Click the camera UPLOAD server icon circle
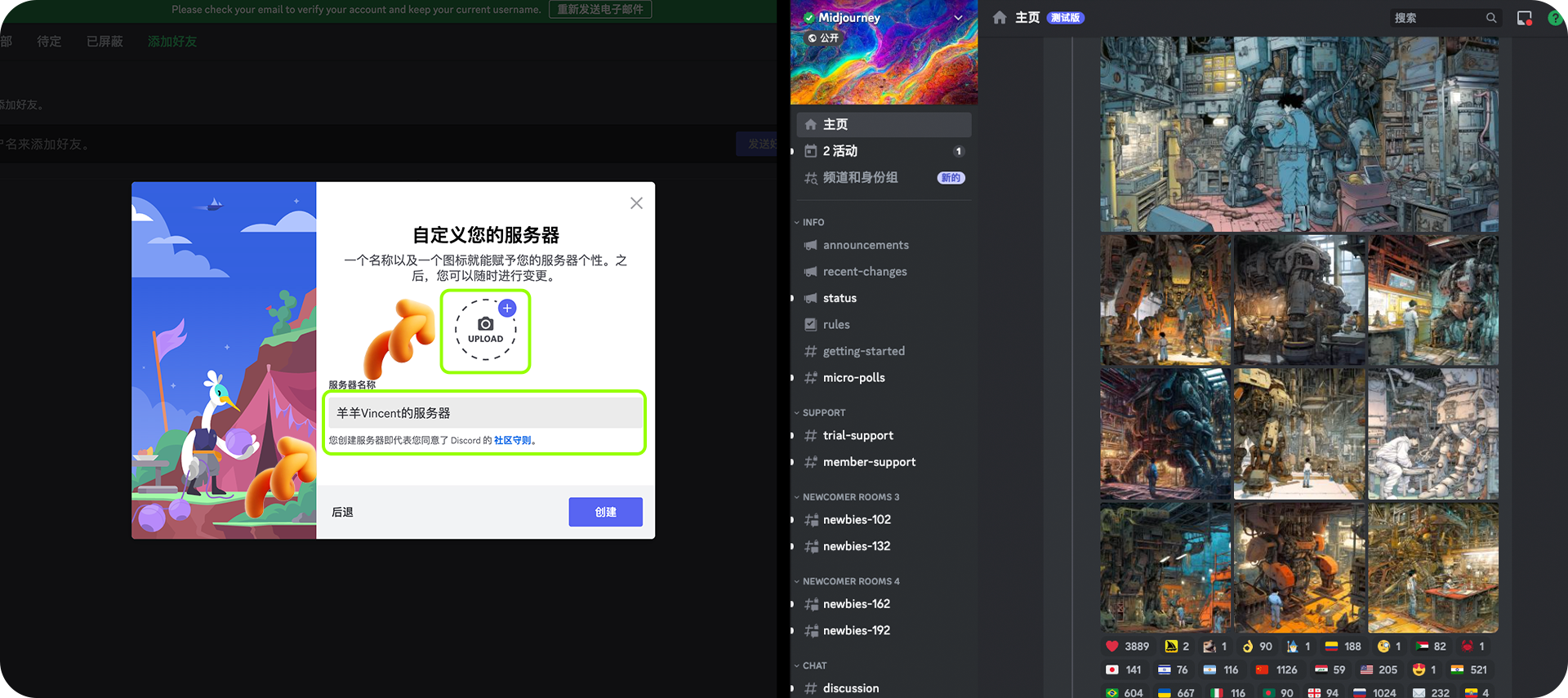Screen dimensions: 1568x698 pos(486,330)
